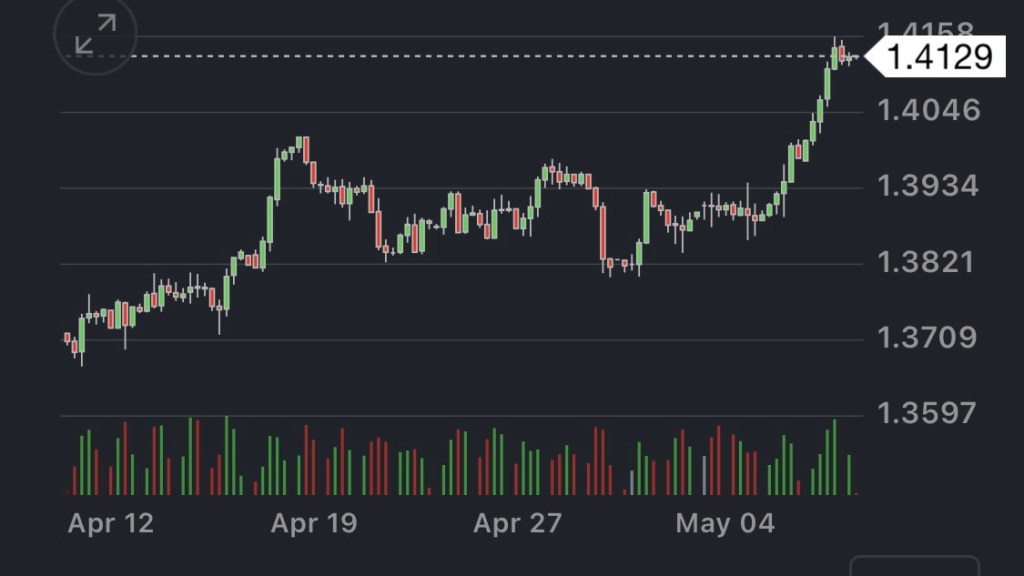This screenshot has height=576, width=1024.
Task: Select the tallest volume bar under the final rally
Action: tap(835, 457)
